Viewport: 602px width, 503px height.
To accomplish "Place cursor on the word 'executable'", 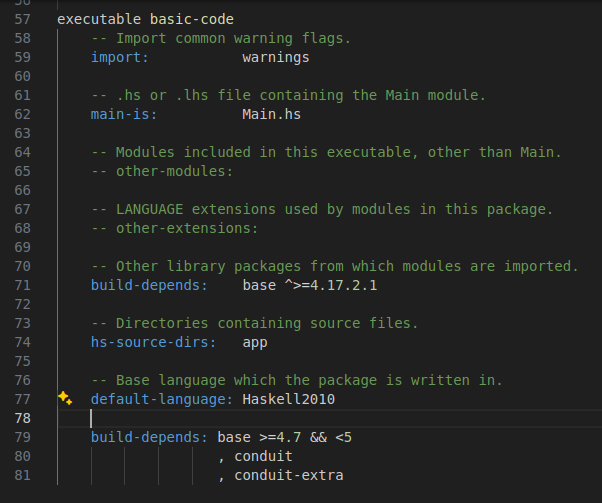I will point(98,19).
